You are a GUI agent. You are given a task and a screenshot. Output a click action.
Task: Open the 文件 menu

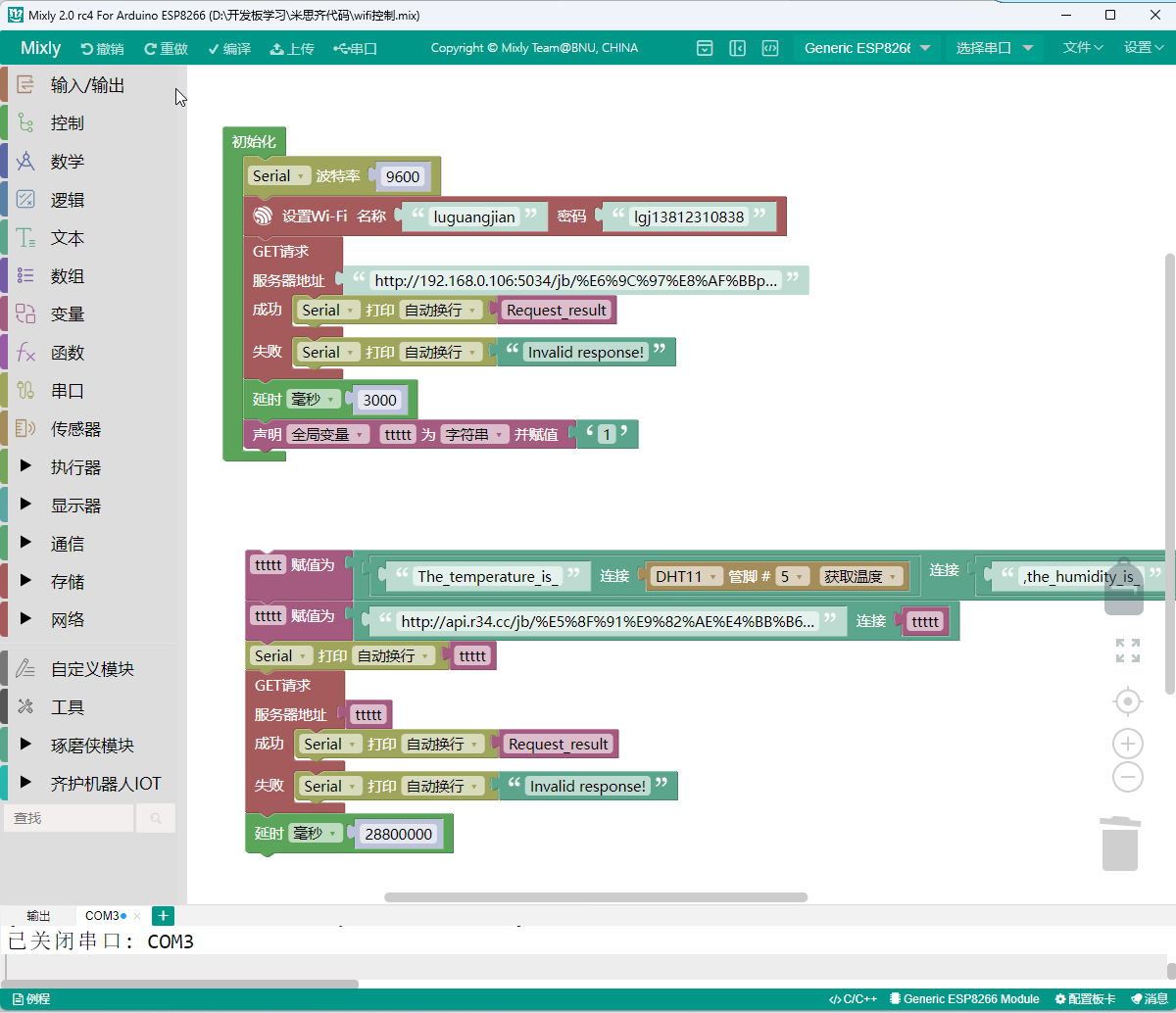point(1083,48)
